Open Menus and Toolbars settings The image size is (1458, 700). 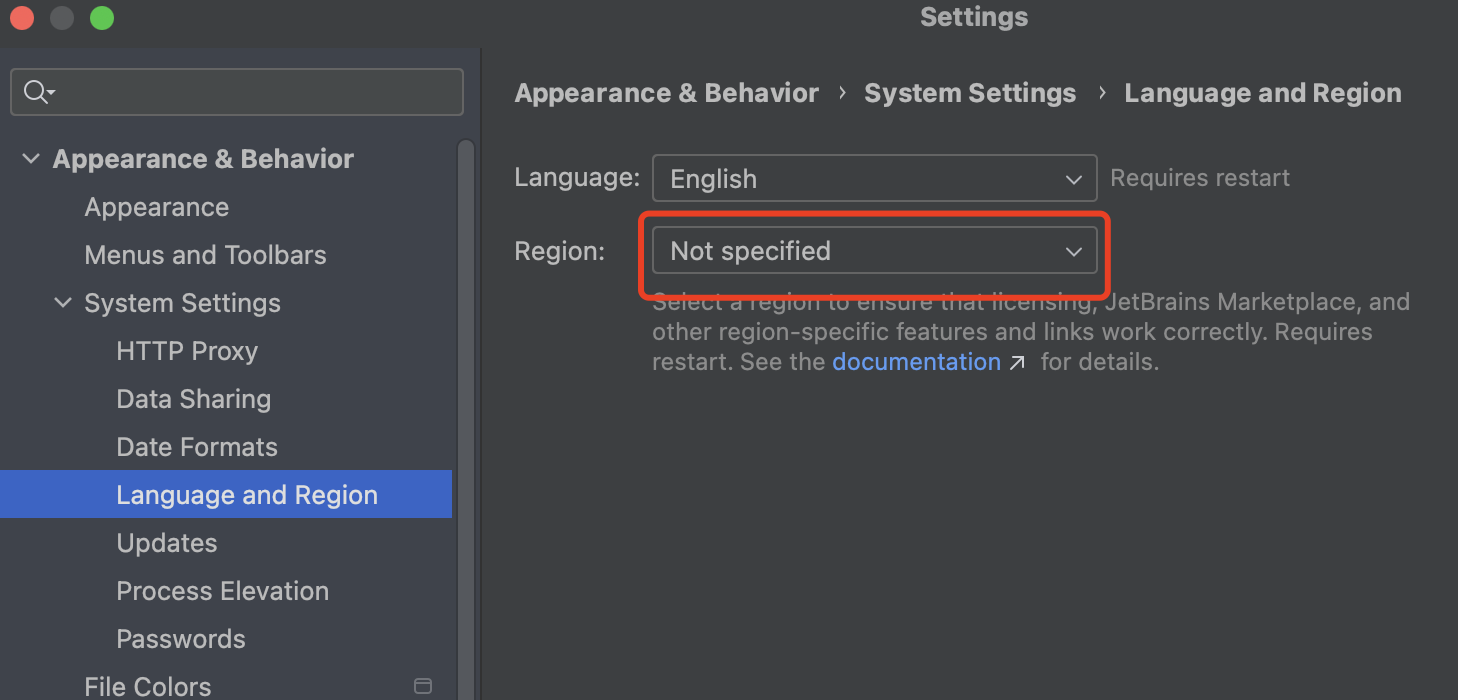(x=206, y=255)
